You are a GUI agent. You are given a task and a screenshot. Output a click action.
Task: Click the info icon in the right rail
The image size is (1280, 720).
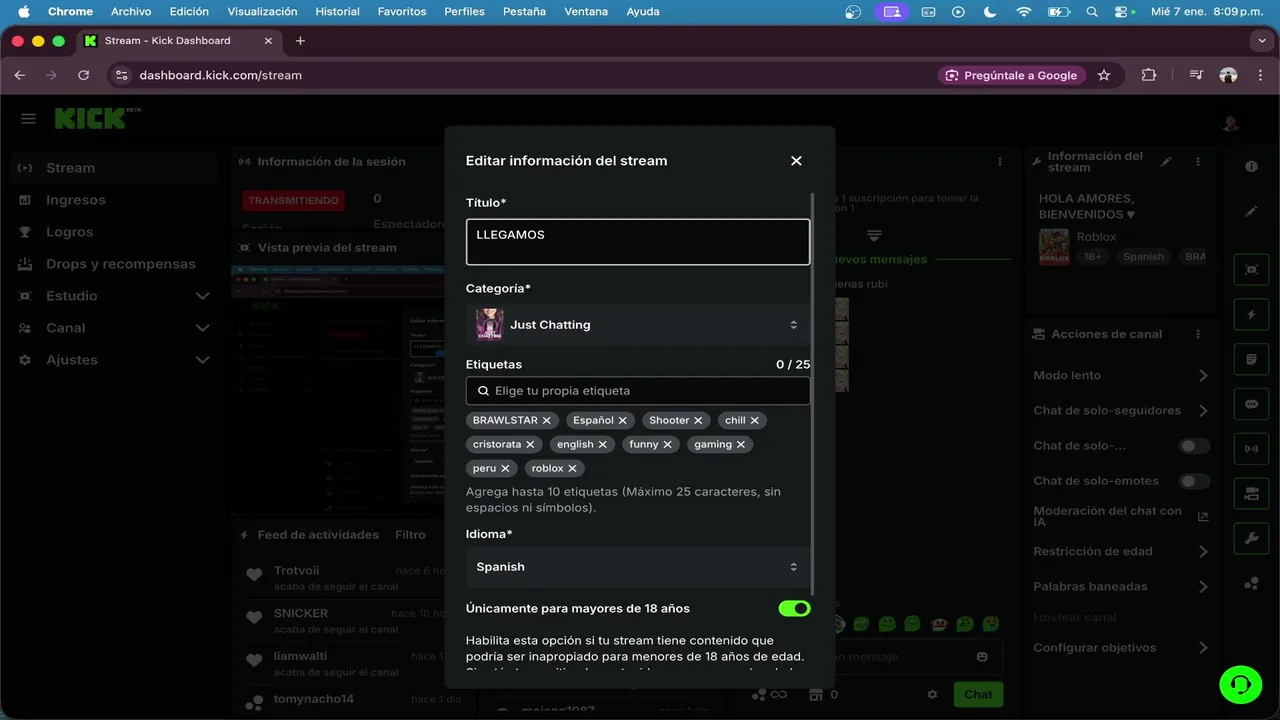1251,167
